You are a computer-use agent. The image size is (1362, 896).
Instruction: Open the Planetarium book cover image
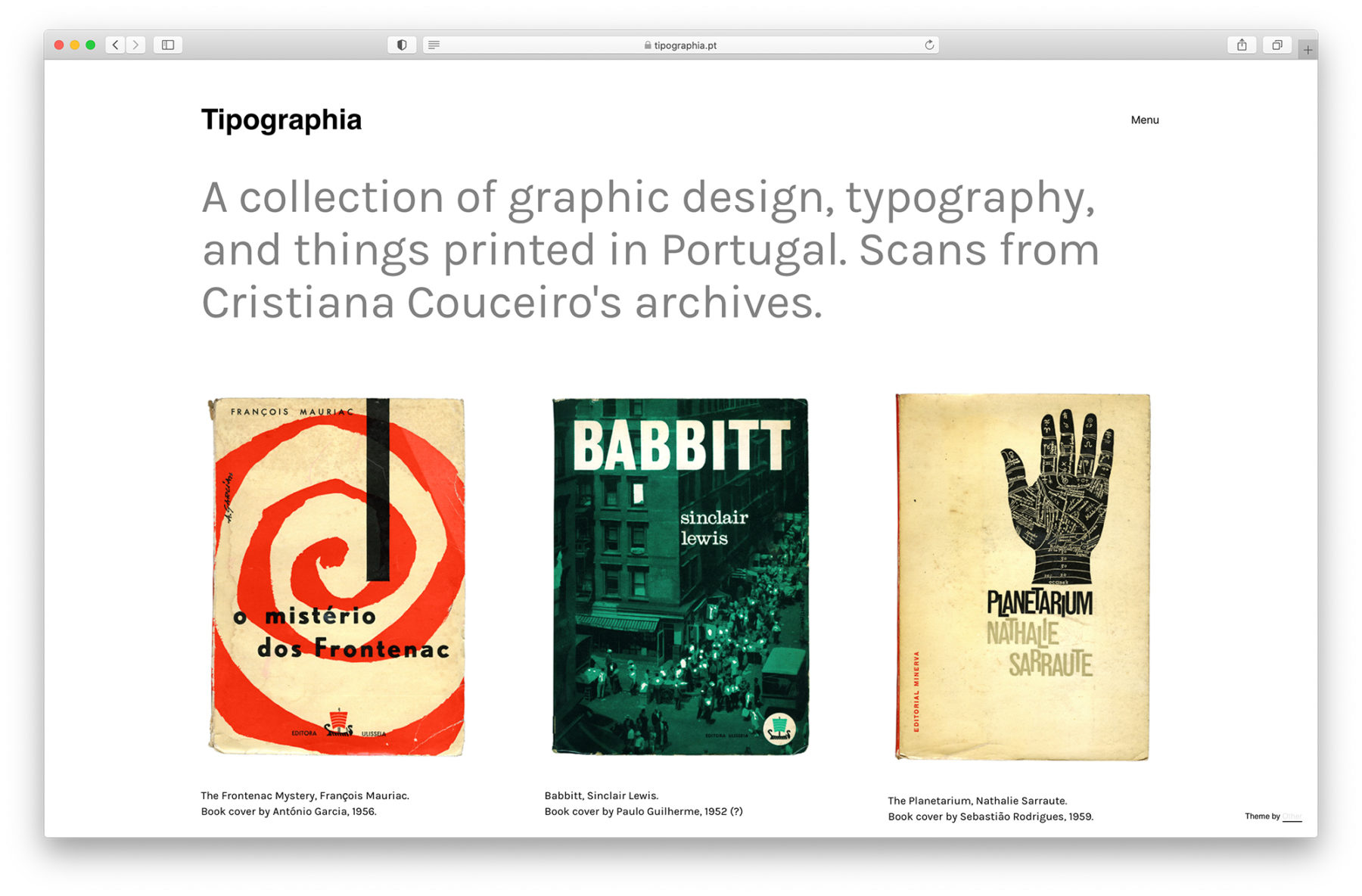(x=1023, y=577)
